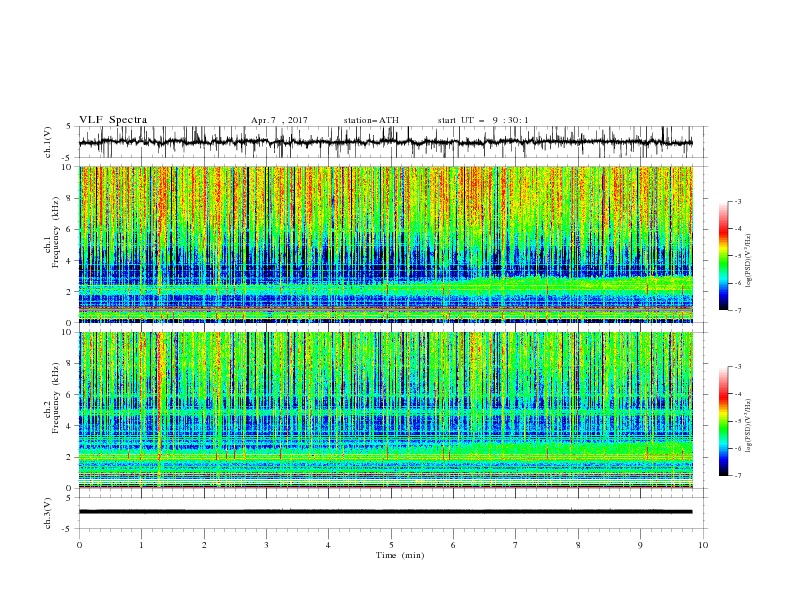Click the time axis tick label 3

[266, 545]
